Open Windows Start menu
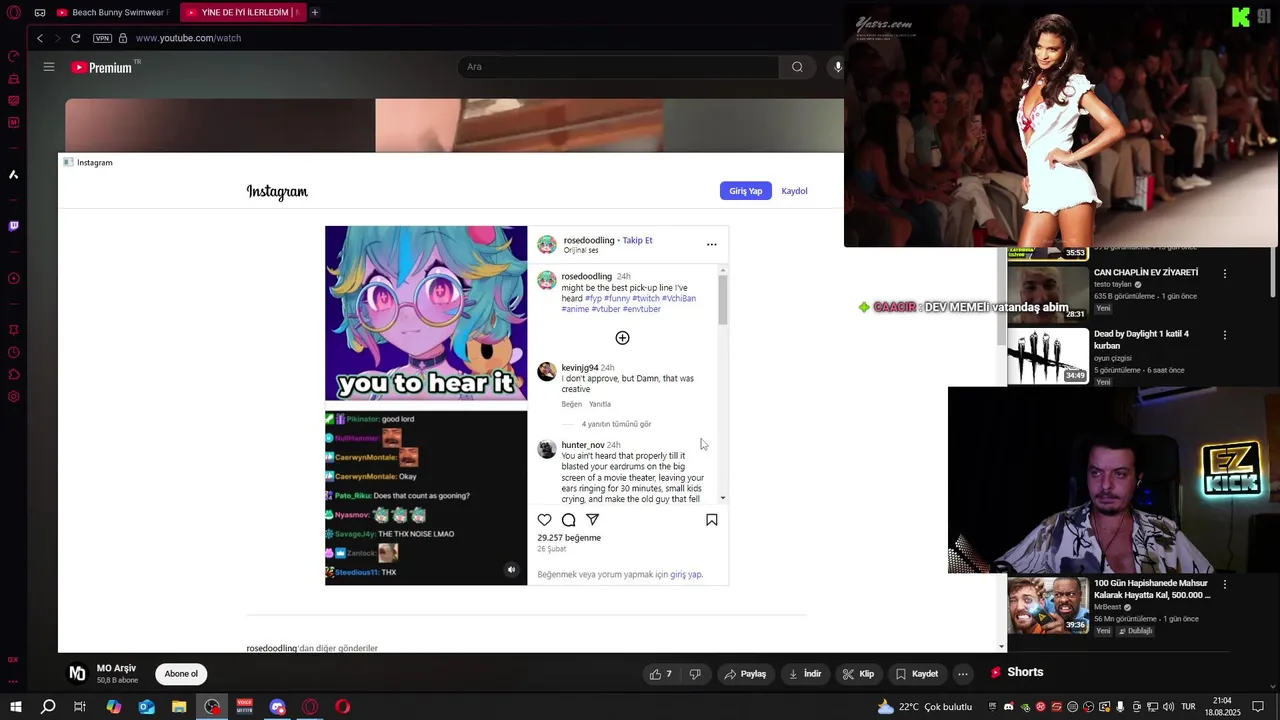 (15, 707)
